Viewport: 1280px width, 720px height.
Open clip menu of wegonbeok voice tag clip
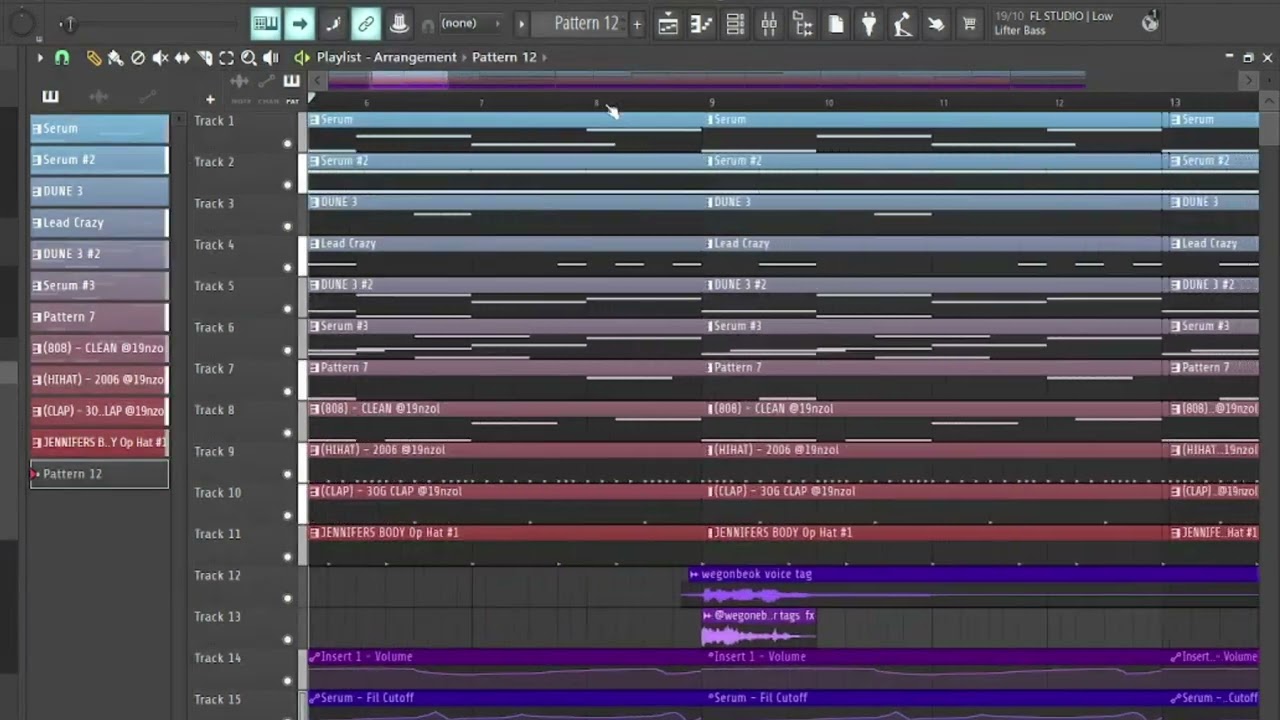(x=694, y=575)
